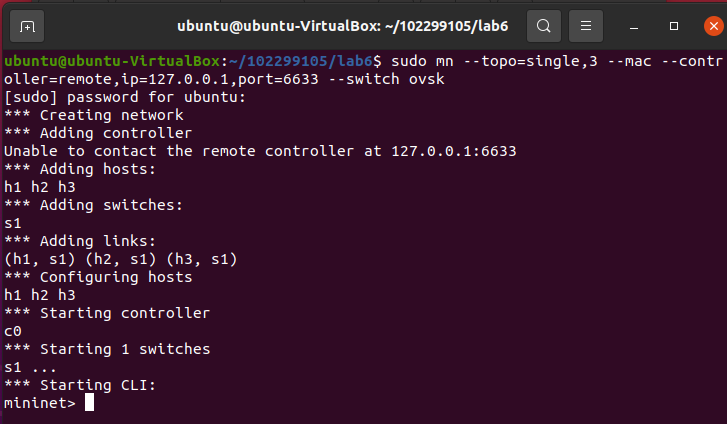The height and width of the screenshot is (424, 727).
Task: Close the terminal window
Action: pos(709,25)
